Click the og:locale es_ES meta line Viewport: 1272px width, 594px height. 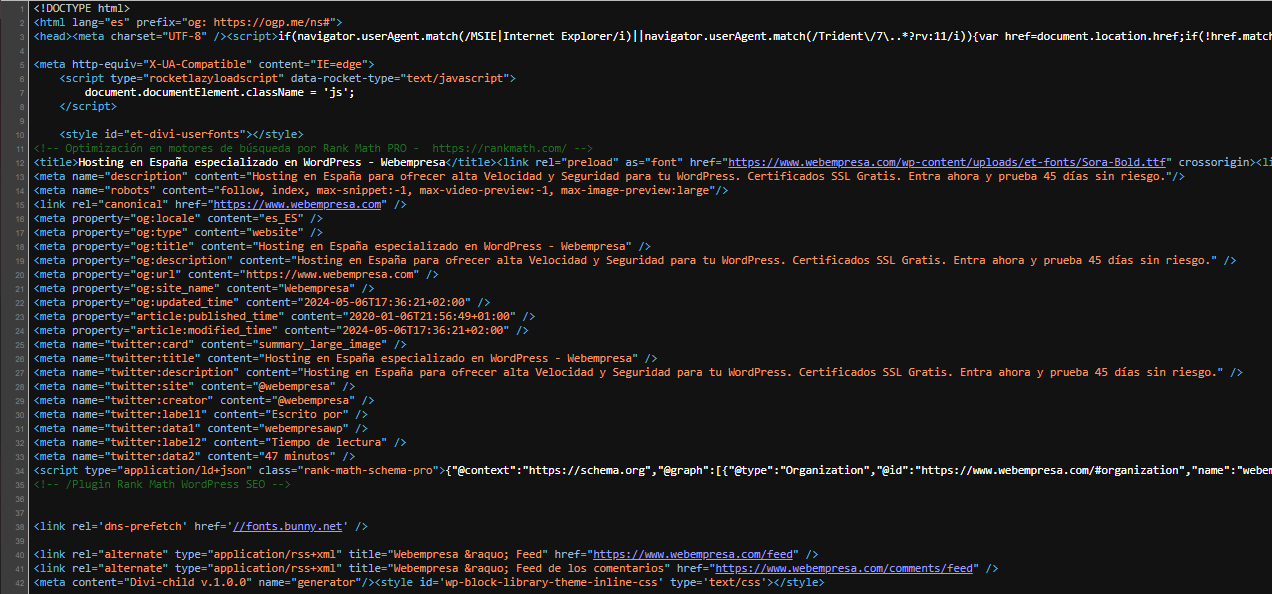coord(178,218)
